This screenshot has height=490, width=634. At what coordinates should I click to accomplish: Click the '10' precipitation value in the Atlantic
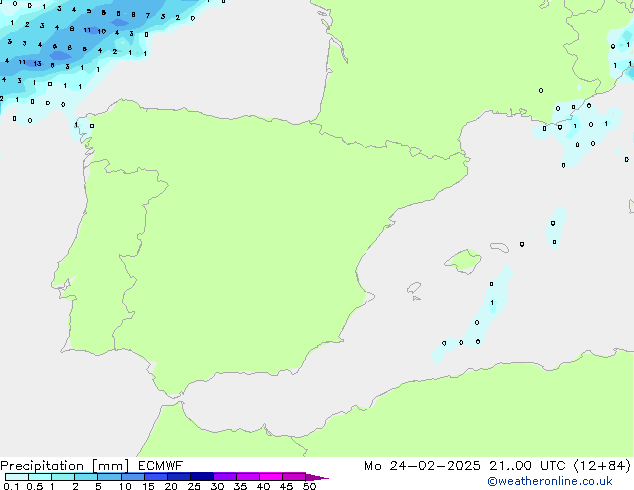point(101,31)
